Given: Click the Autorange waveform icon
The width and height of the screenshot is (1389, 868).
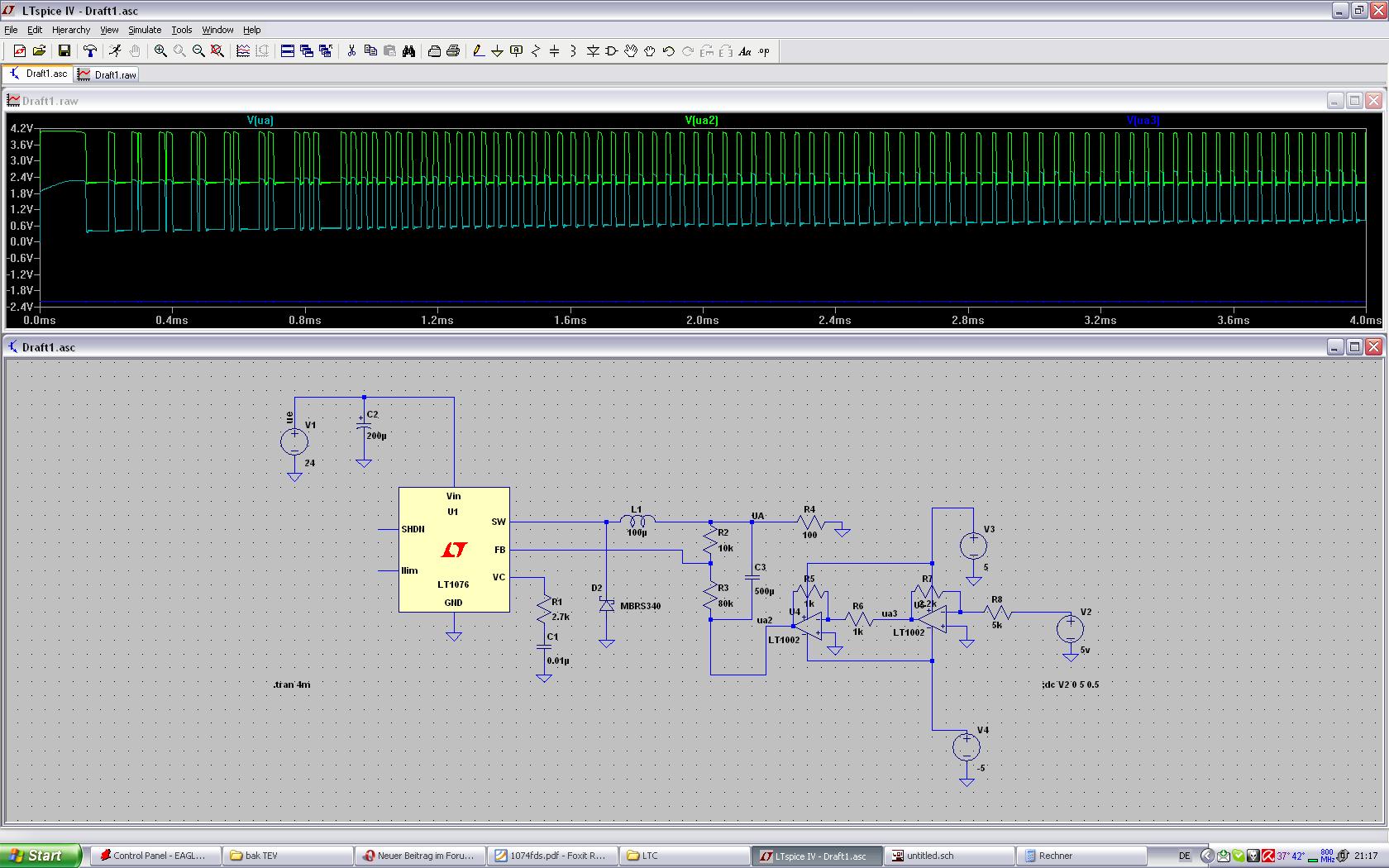Looking at the screenshot, I should click(243, 51).
